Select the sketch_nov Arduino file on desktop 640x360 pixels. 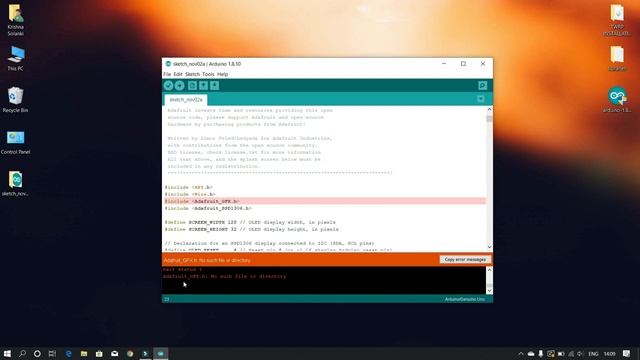tap(16, 184)
